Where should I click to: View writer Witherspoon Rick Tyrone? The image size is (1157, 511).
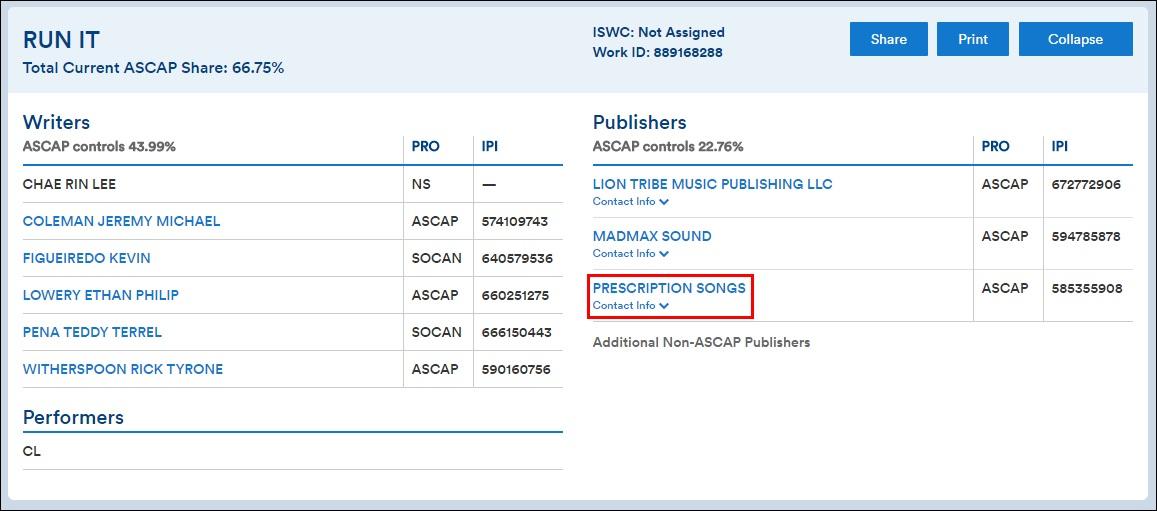coord(122,369)
